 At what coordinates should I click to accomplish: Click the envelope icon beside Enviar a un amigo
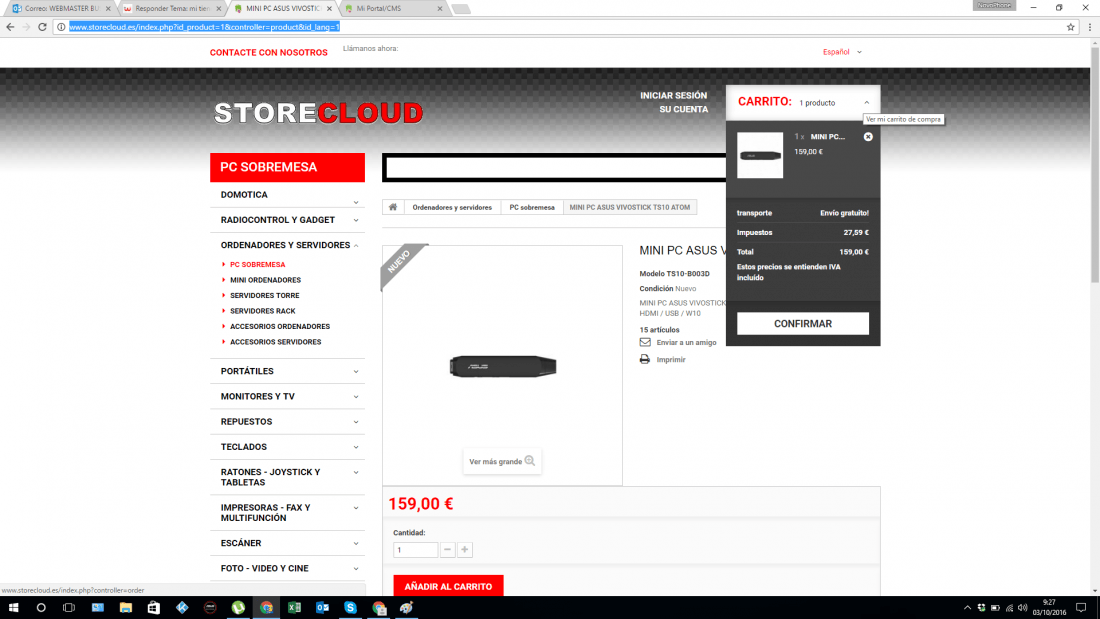645,342
